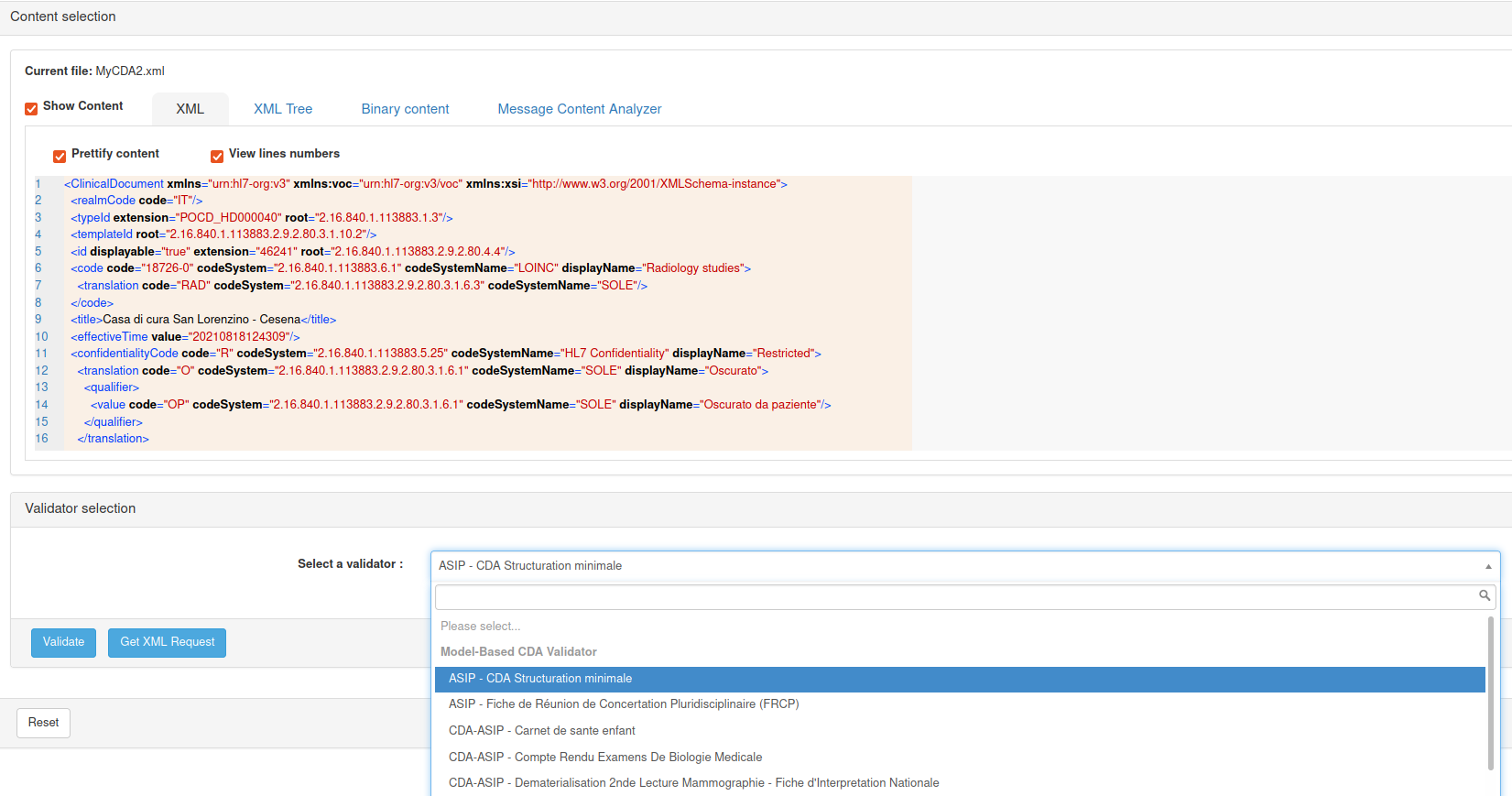
Task: Toggle View lines numbers checkbox
Action: tap(217, 156)
